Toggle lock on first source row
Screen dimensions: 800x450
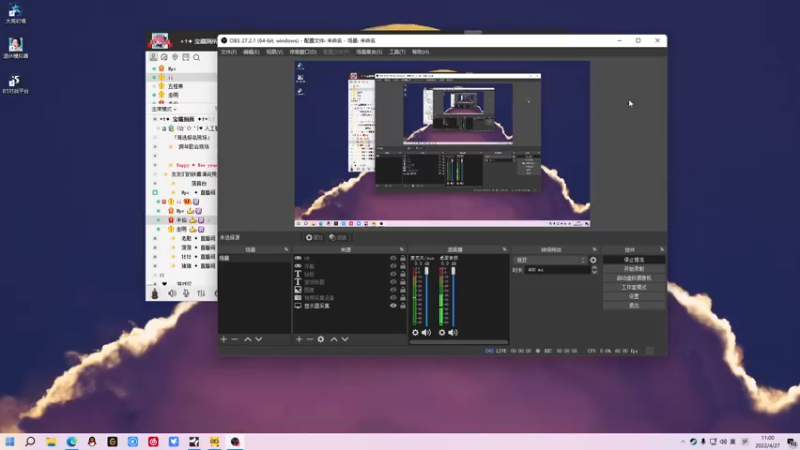click(403, 258)
